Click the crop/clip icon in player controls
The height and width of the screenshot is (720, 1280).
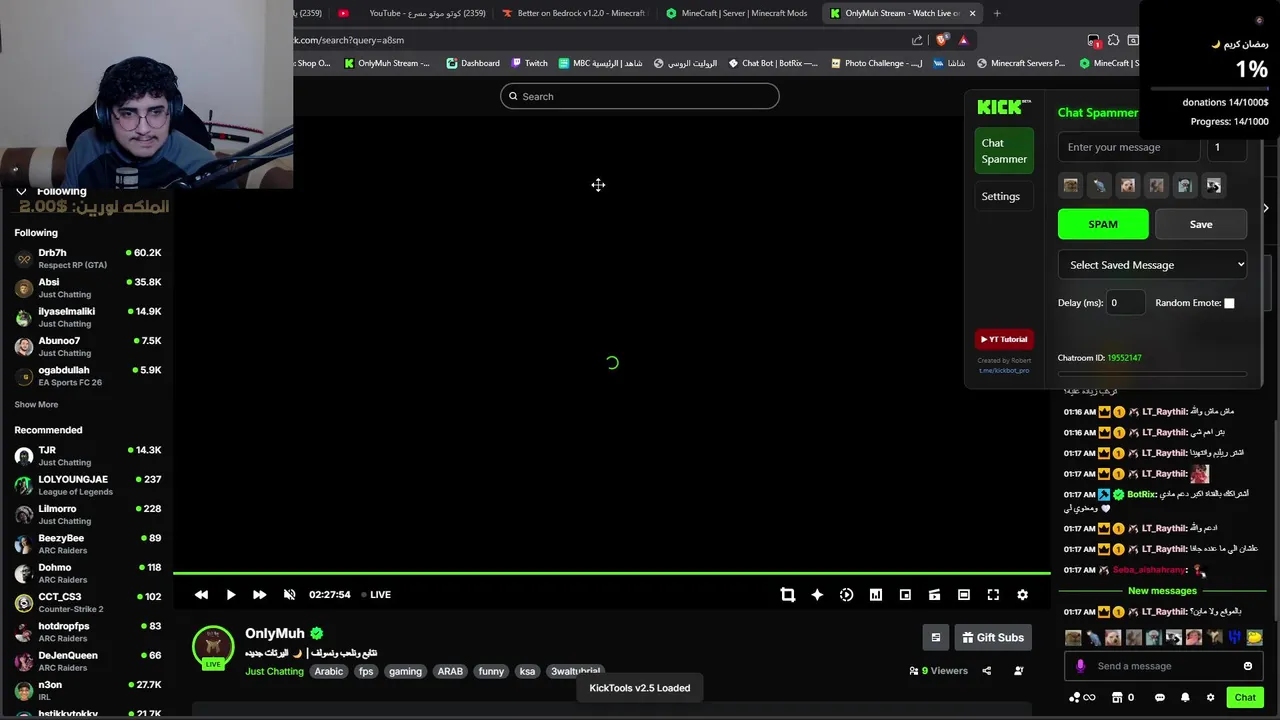788,594
